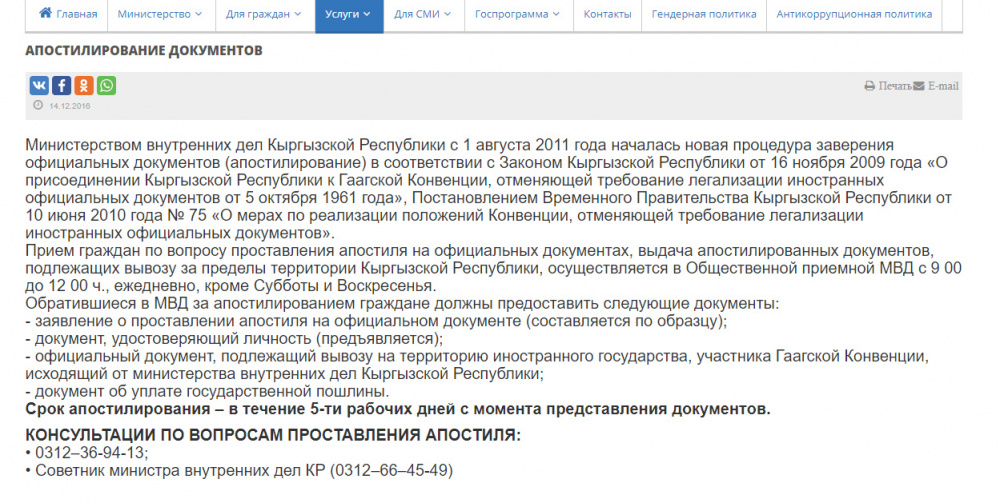This screenshot has height=503, width=1000.
Task: Click the printer icon beside Печать
Action: tap(869, 86)
